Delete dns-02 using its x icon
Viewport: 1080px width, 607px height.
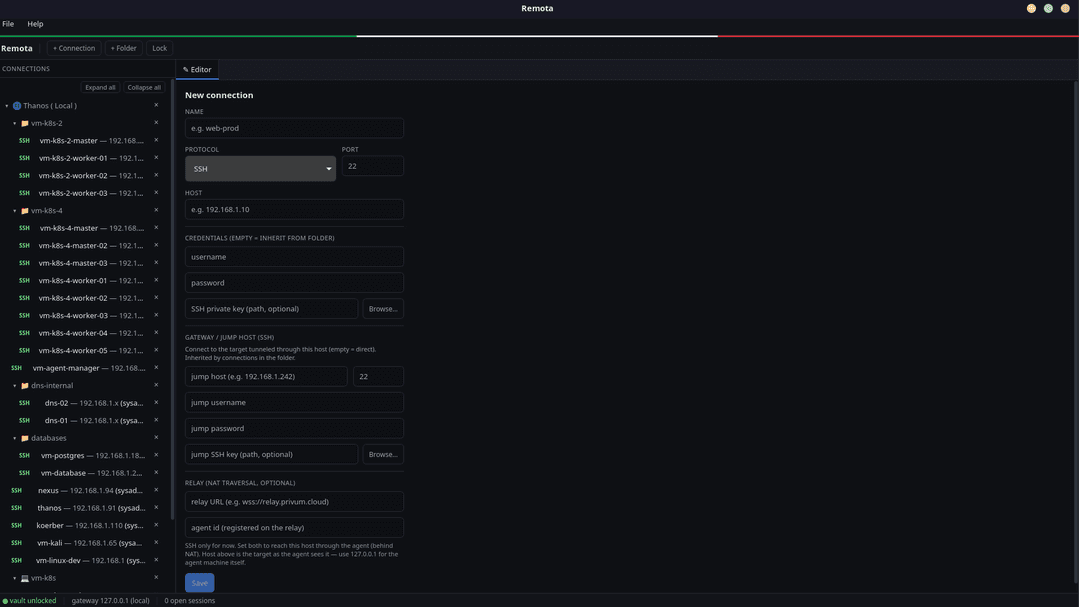click(156, 402)
